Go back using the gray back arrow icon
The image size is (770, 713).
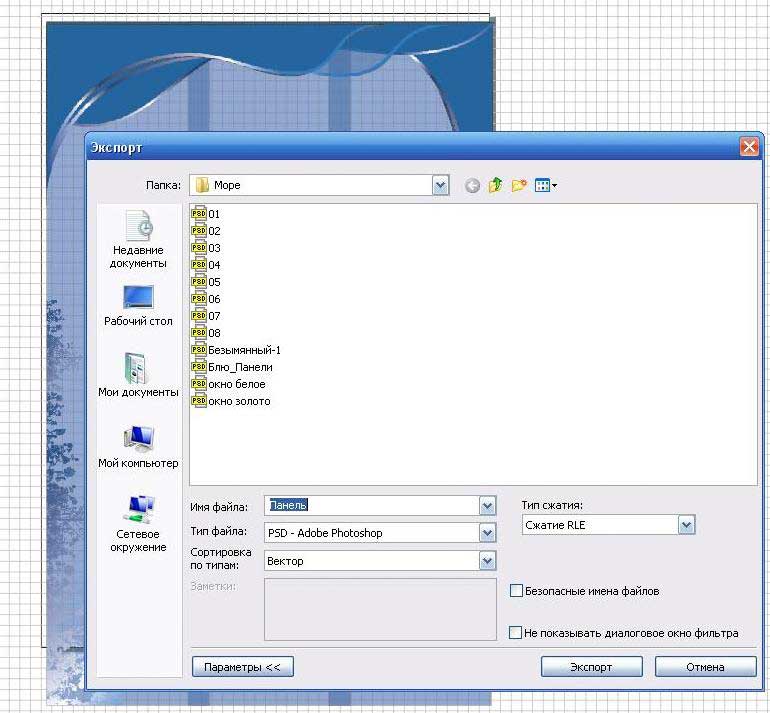coord(472,186)
